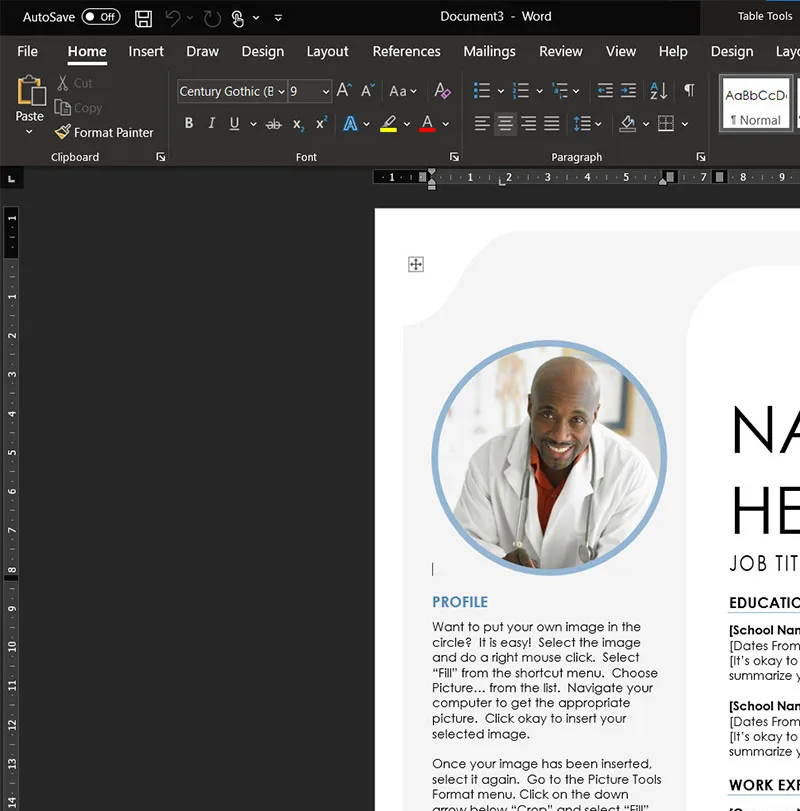The image size is (800, 811).
Task: Expand underline style dropdown arrow
Action: pos(253,124)
